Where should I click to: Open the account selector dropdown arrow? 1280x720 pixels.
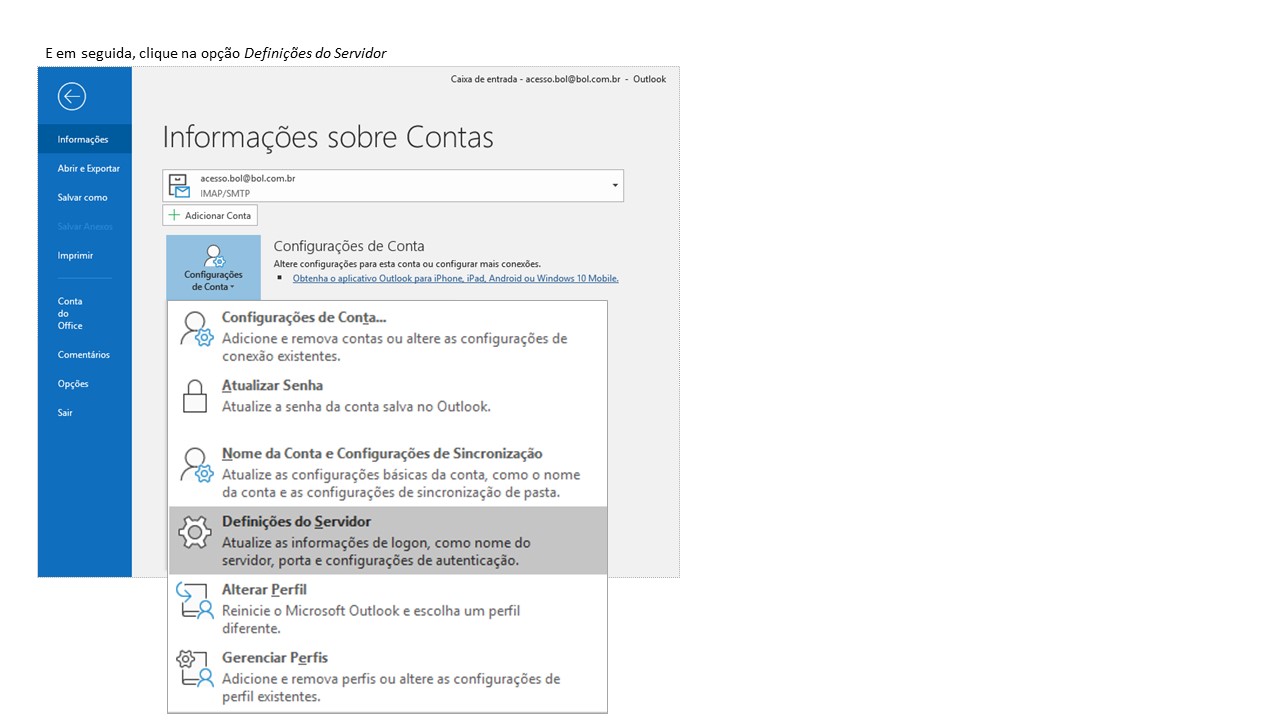615,186
